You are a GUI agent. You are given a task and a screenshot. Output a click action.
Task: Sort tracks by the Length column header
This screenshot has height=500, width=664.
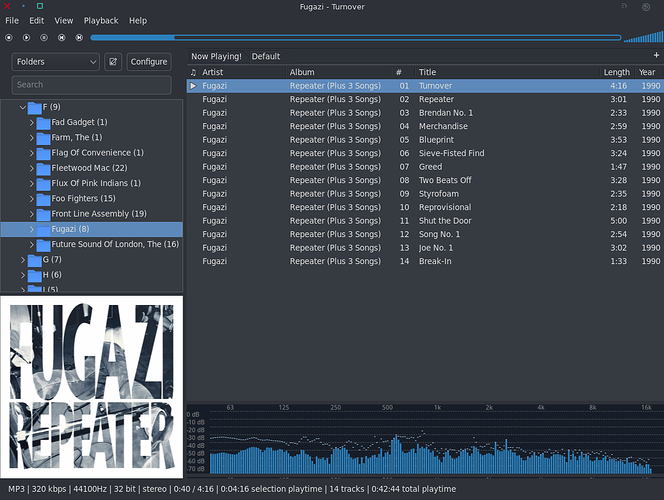click(x=616, y=72)
